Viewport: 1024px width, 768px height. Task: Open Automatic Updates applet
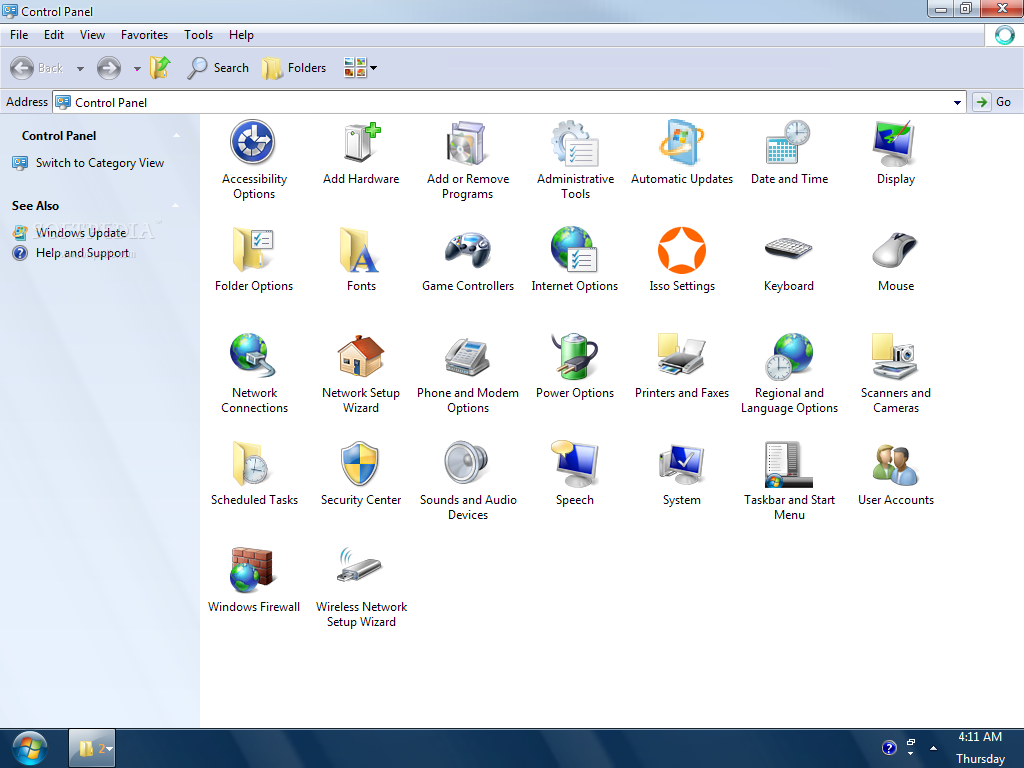pos(682,152)
